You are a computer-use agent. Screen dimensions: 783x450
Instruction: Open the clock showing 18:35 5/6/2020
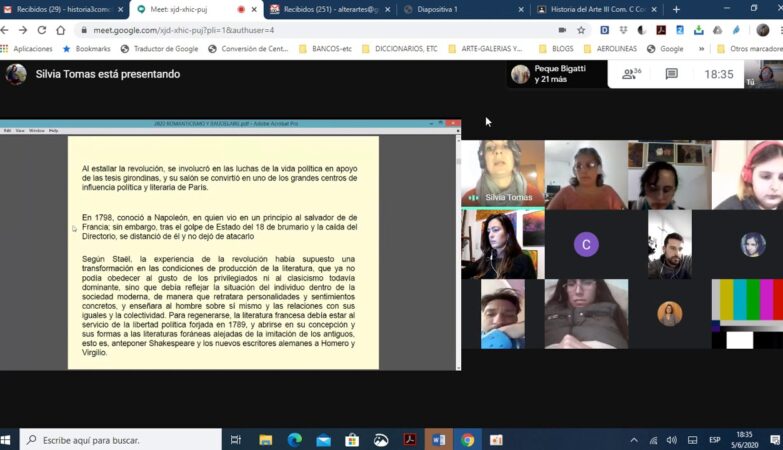745,440
